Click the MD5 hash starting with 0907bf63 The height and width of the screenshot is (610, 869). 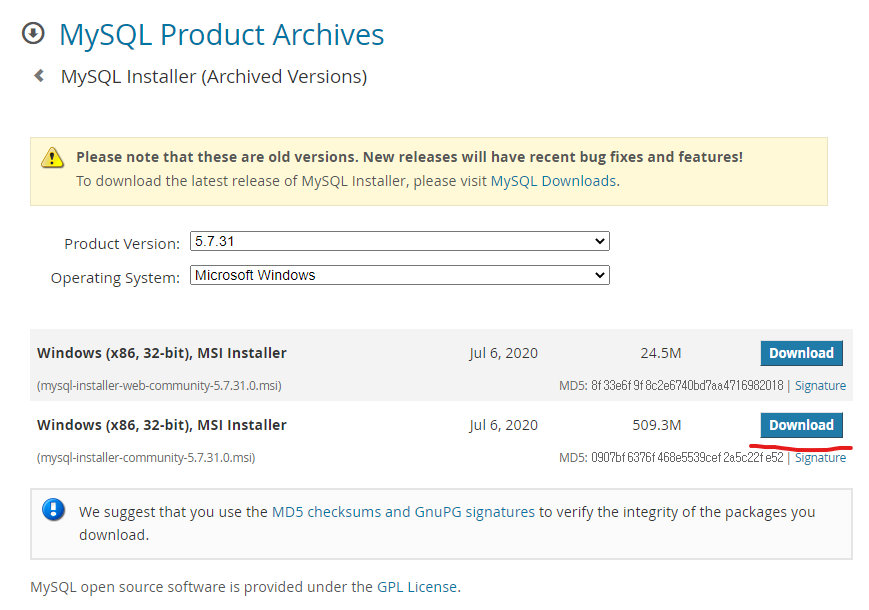(686, 458)
